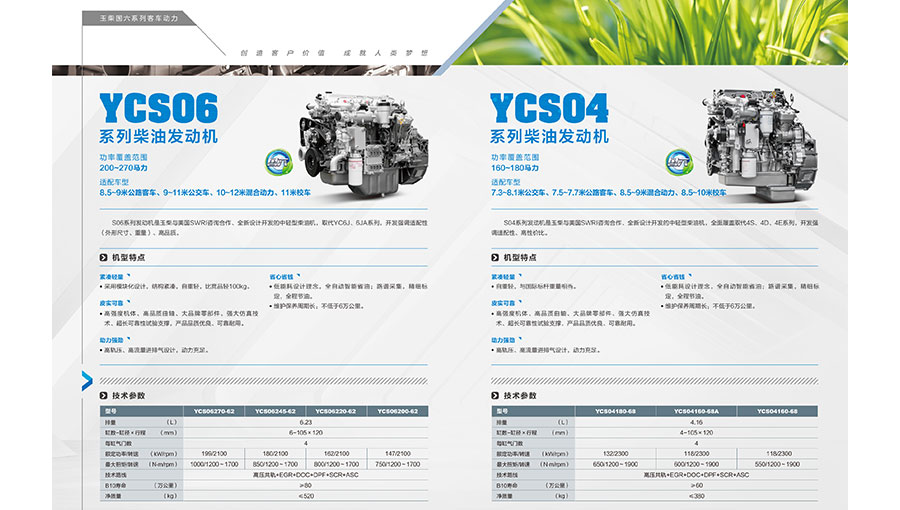Click the YCS04 vehicle line starting 7.3~8.1米公交车
900x510 pixels.
click(608, 193)
